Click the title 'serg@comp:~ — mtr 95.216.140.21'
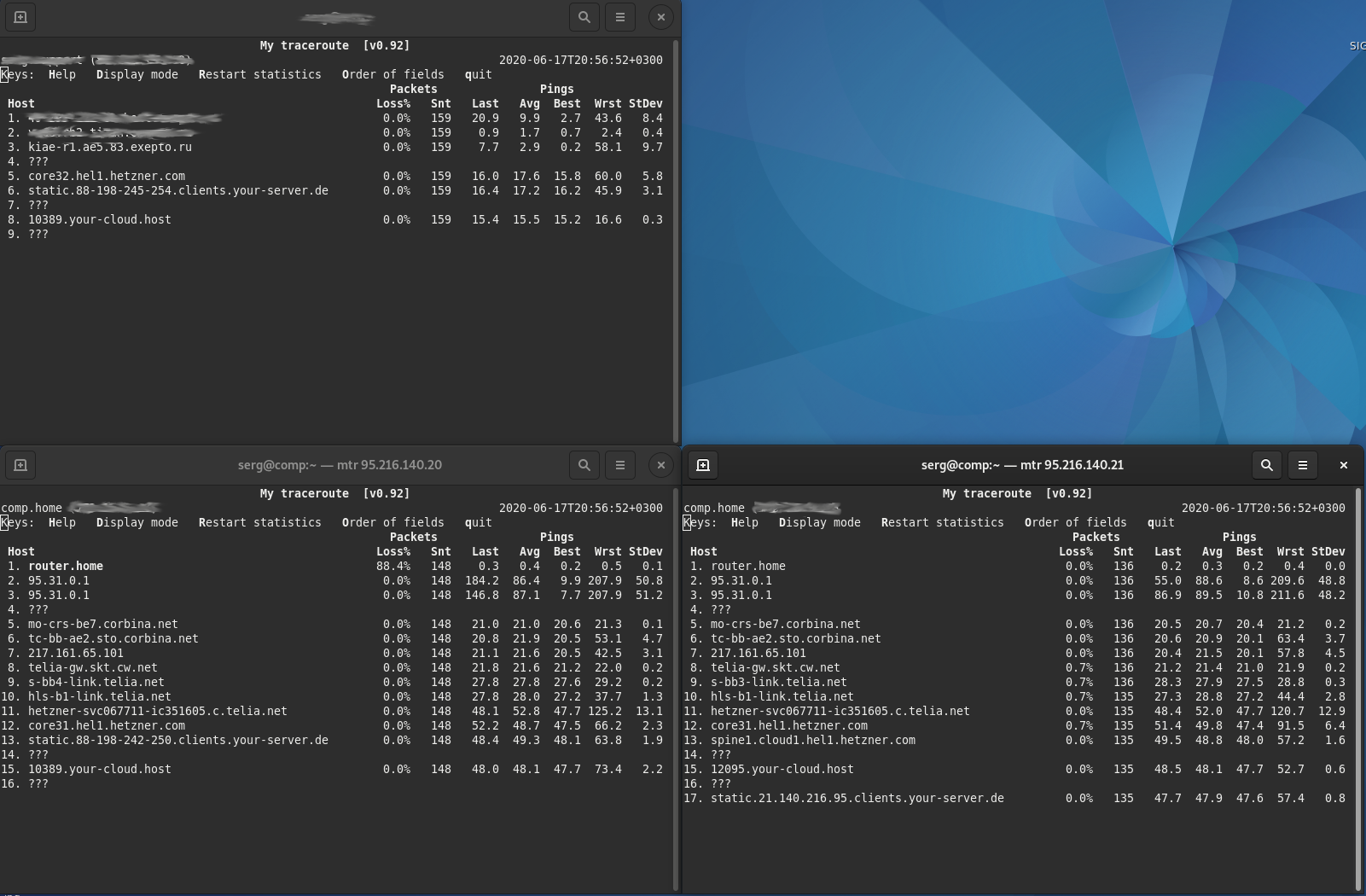The width and height of the screenshot is (1366, 896). [1022, 465]
